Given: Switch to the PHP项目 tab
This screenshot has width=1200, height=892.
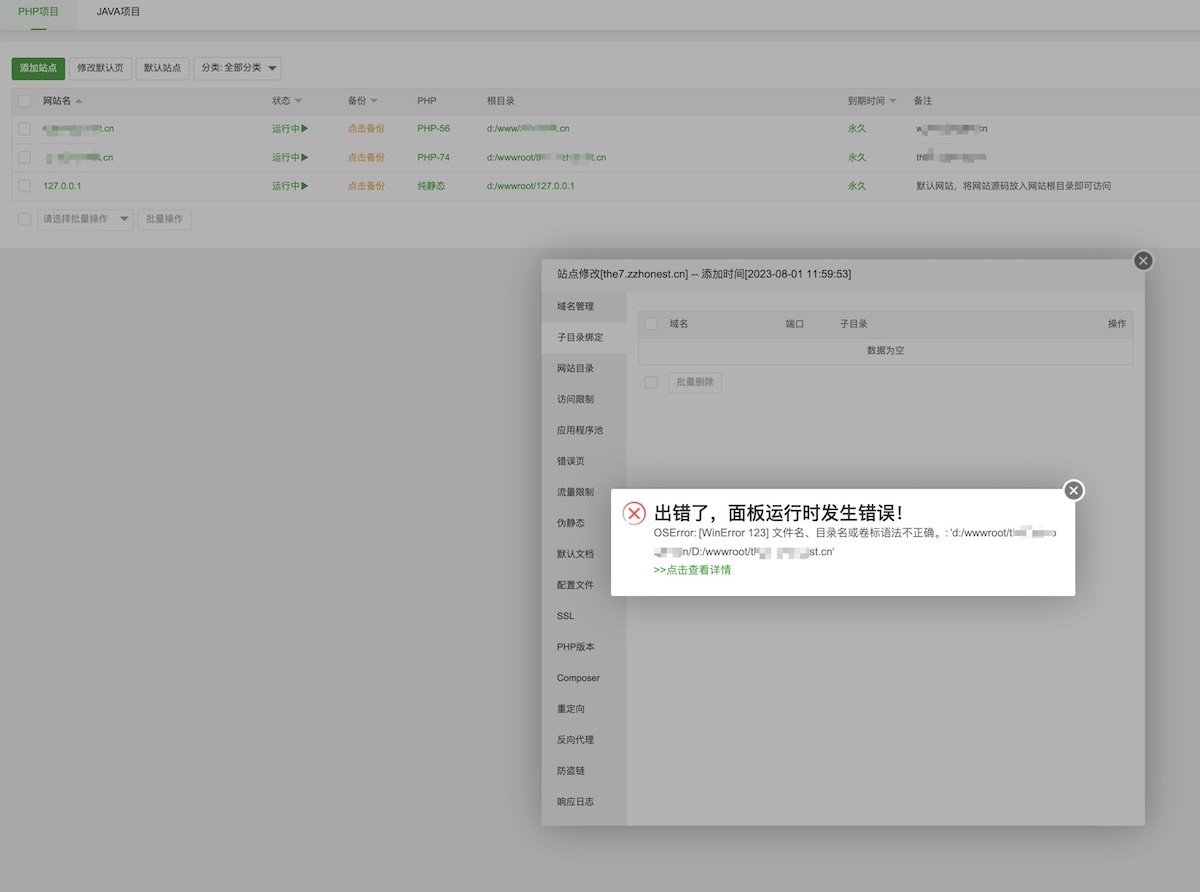Looking at the screenshot, I should point(39,12).
